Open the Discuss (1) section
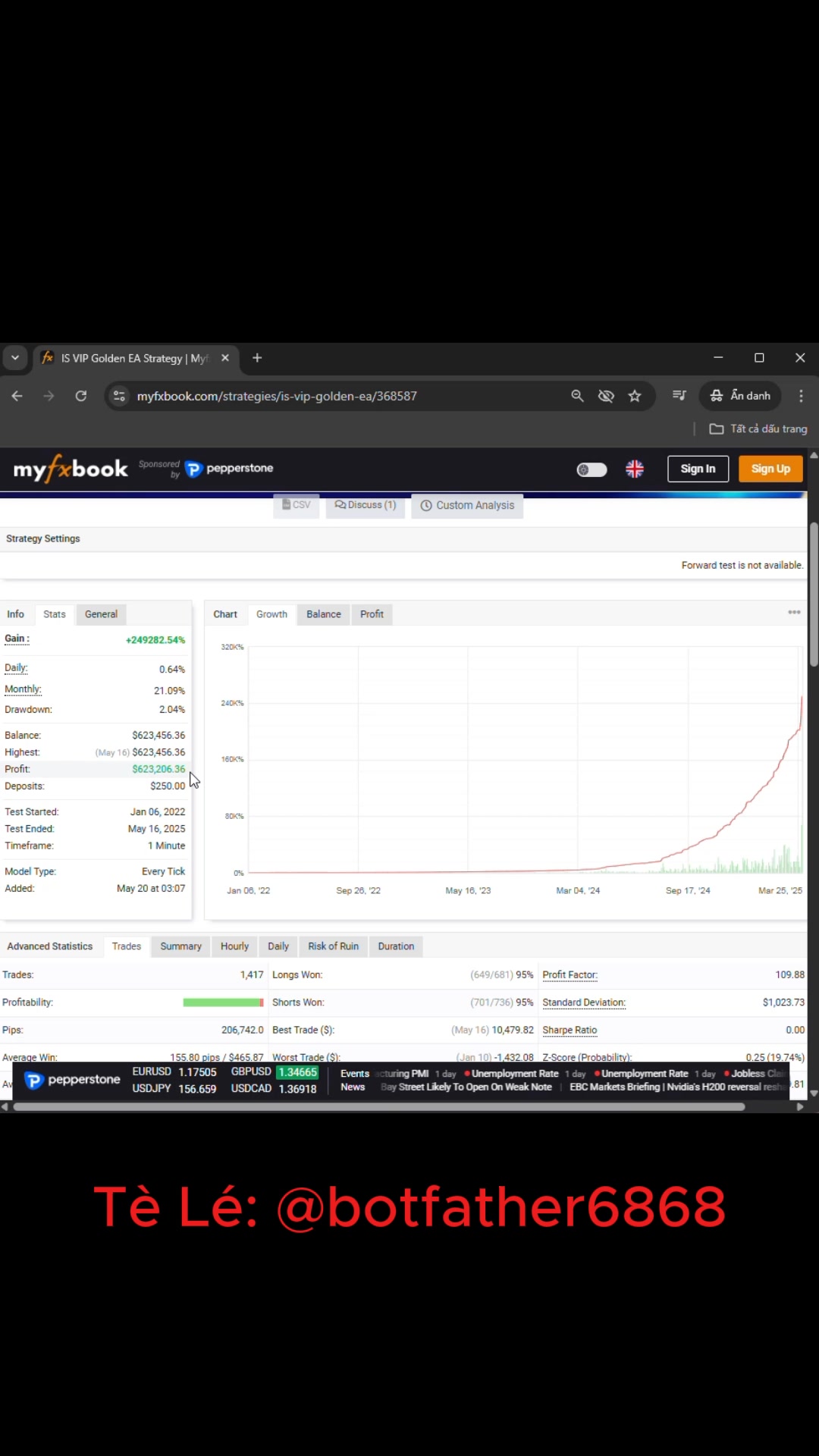The image size is (819, 1456). (366, 505)
